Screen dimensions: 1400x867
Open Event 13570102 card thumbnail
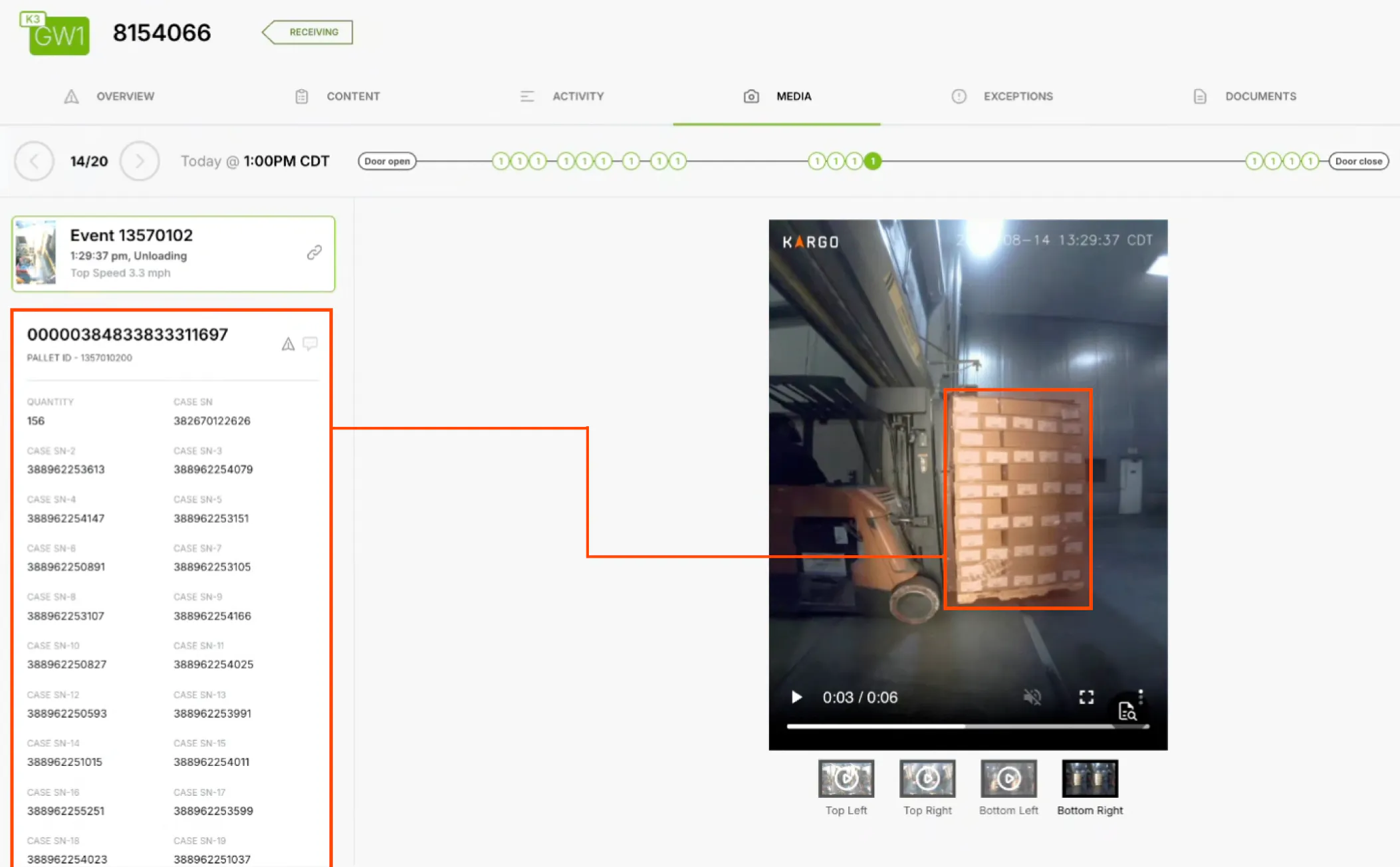click(36, 253)
